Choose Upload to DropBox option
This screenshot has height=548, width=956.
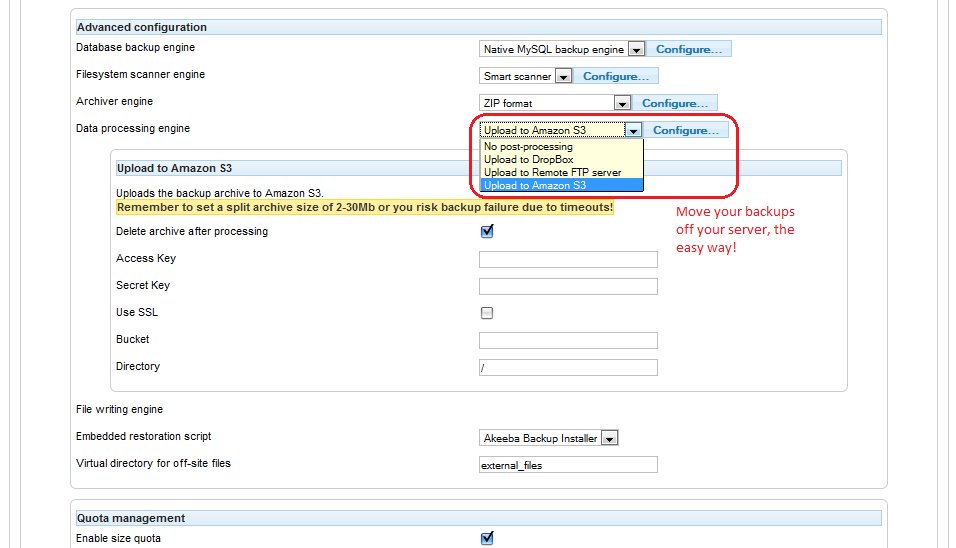(562, 159)
